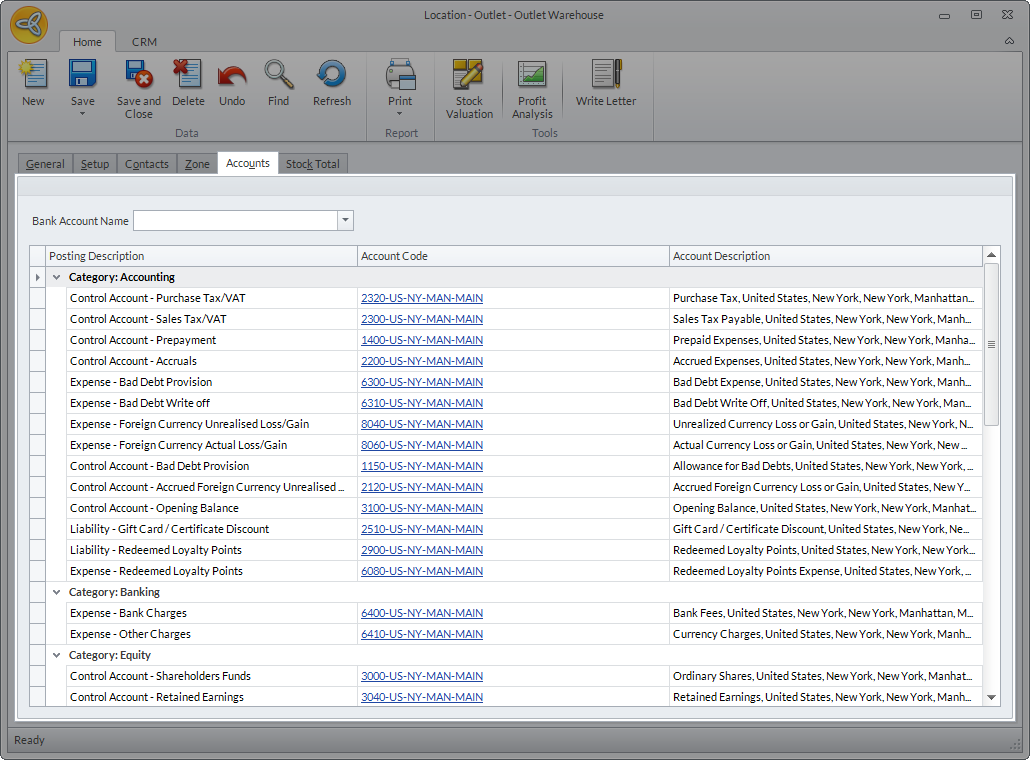Click the Undo arrow icon
Viewport: 1030px width, 760px height.
[x=232, y=76]
